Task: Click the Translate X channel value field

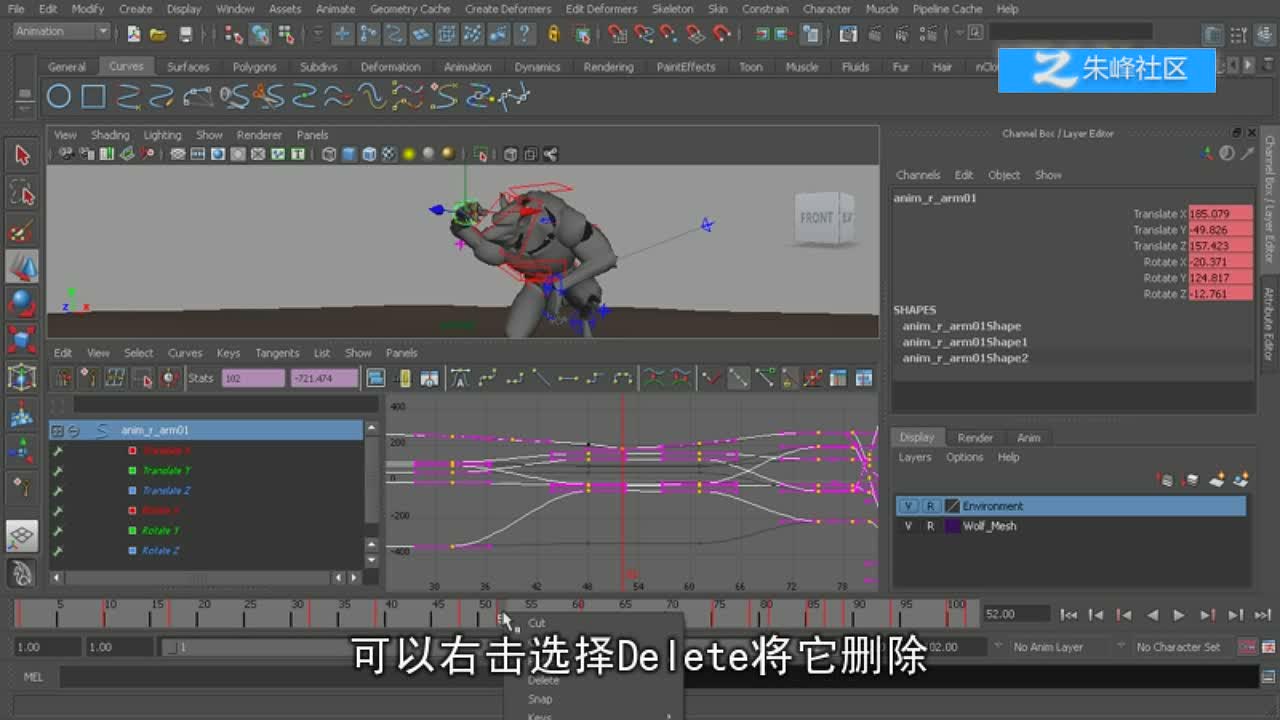Action: pyautogui.click(x=1220, y=214)
